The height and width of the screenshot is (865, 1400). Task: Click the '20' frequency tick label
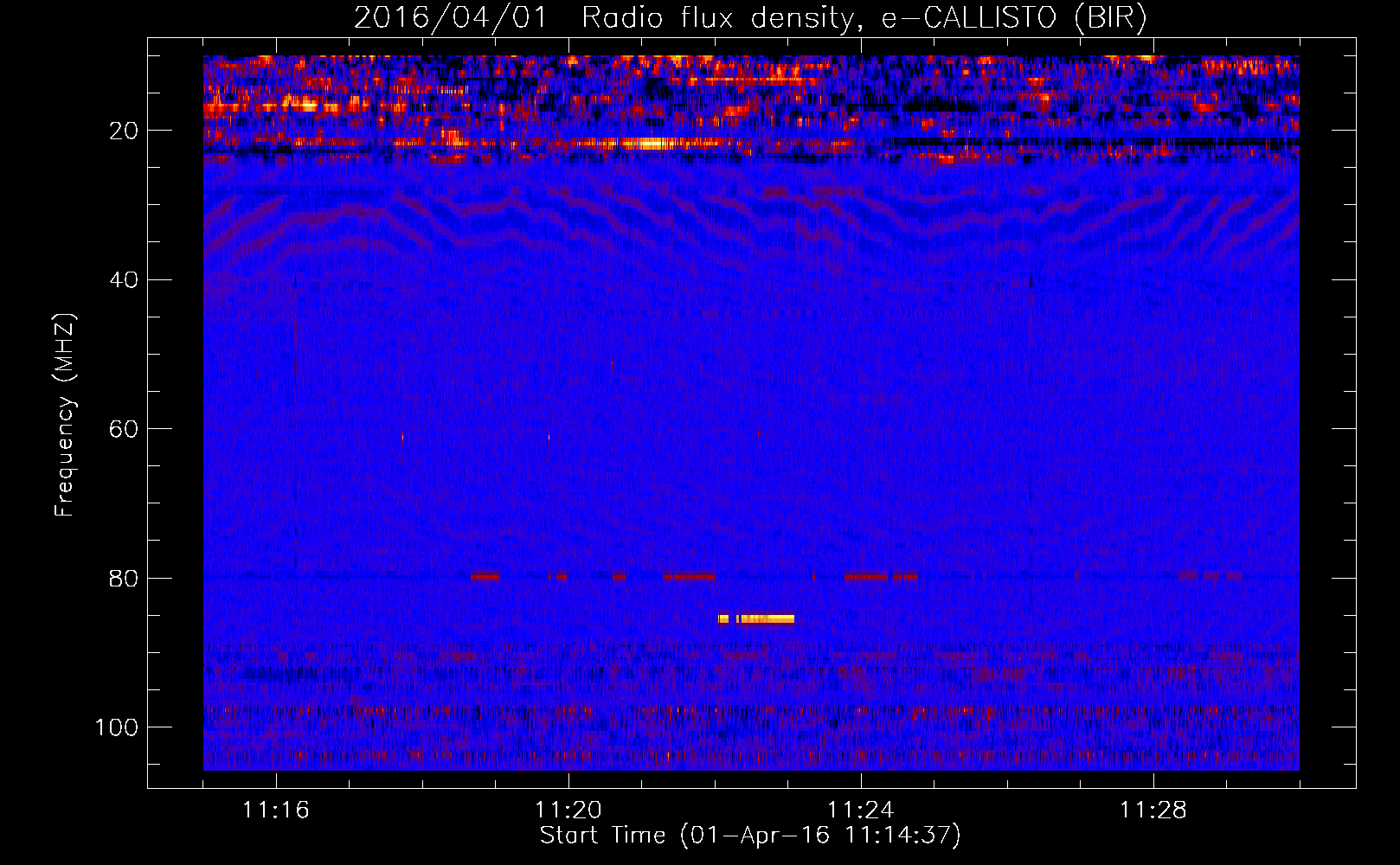point(125,131)
